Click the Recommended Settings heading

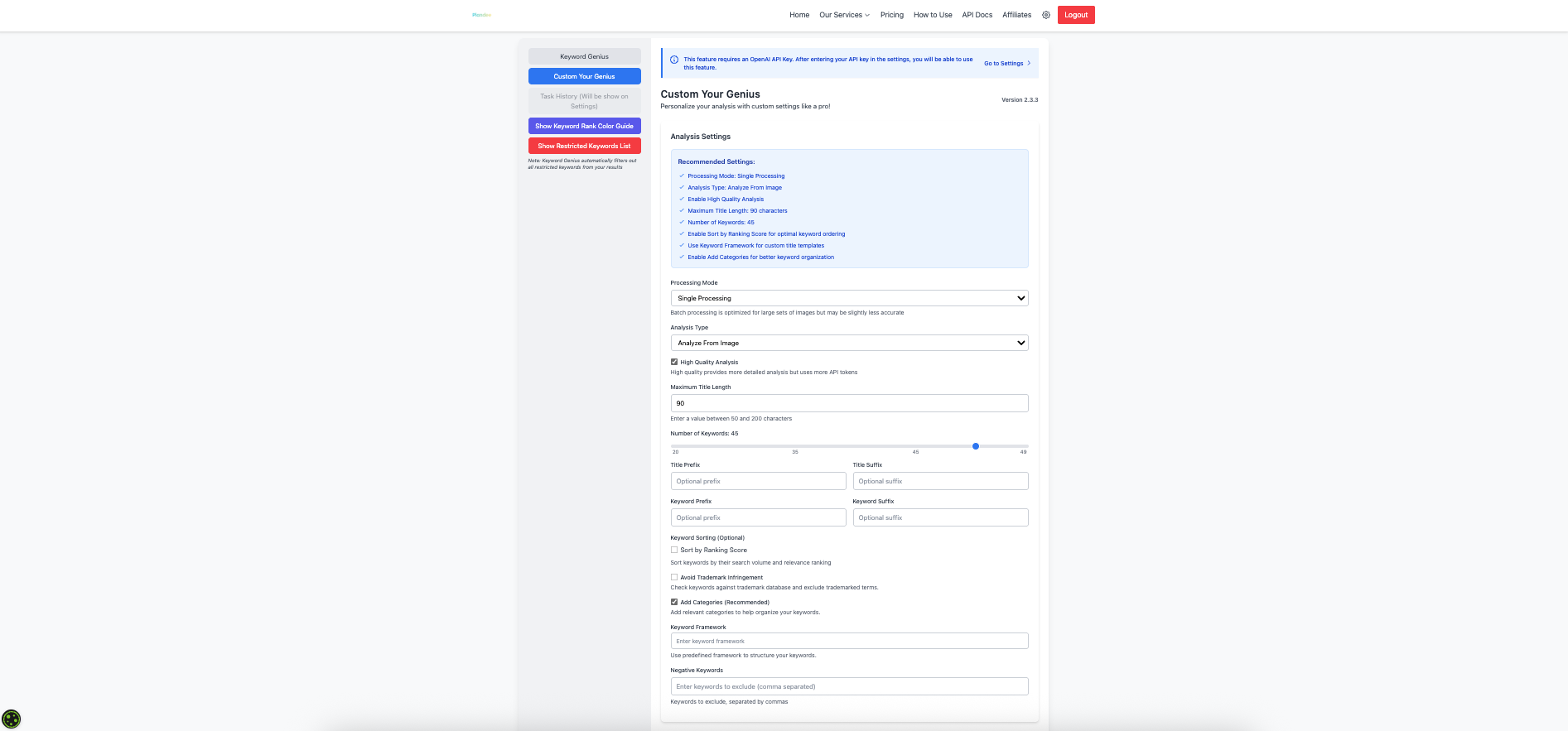coord(716,161)
